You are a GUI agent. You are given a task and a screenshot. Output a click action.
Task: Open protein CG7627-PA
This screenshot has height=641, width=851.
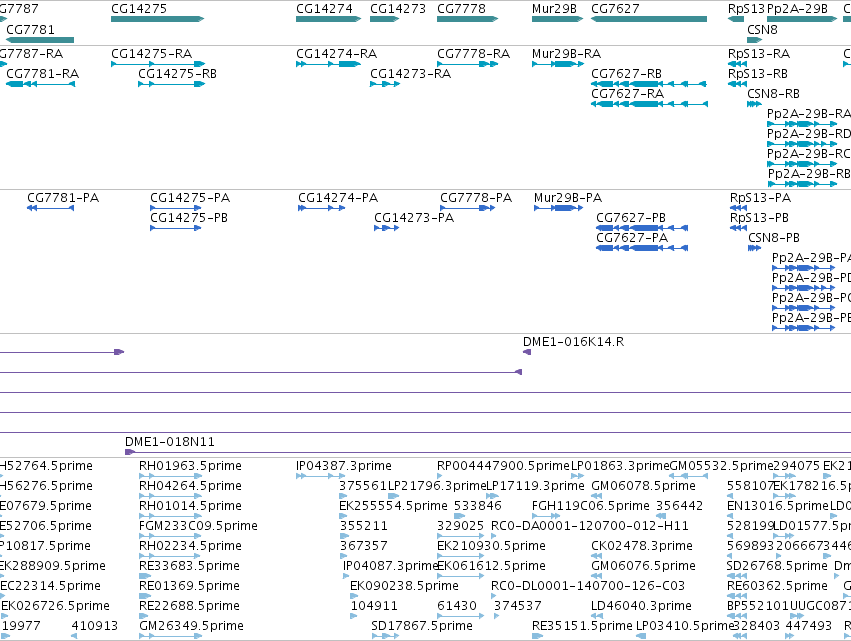(x=632, y=238)
